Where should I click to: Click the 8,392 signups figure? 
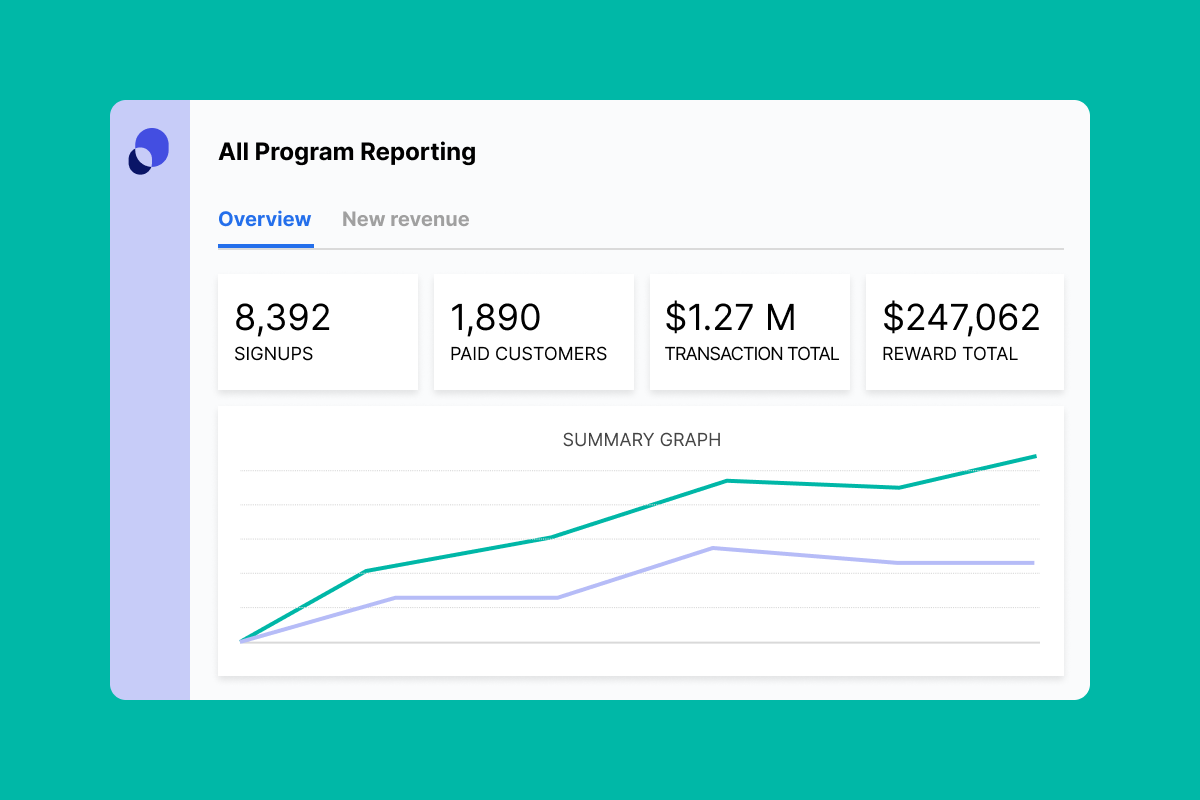pos(282,317)
